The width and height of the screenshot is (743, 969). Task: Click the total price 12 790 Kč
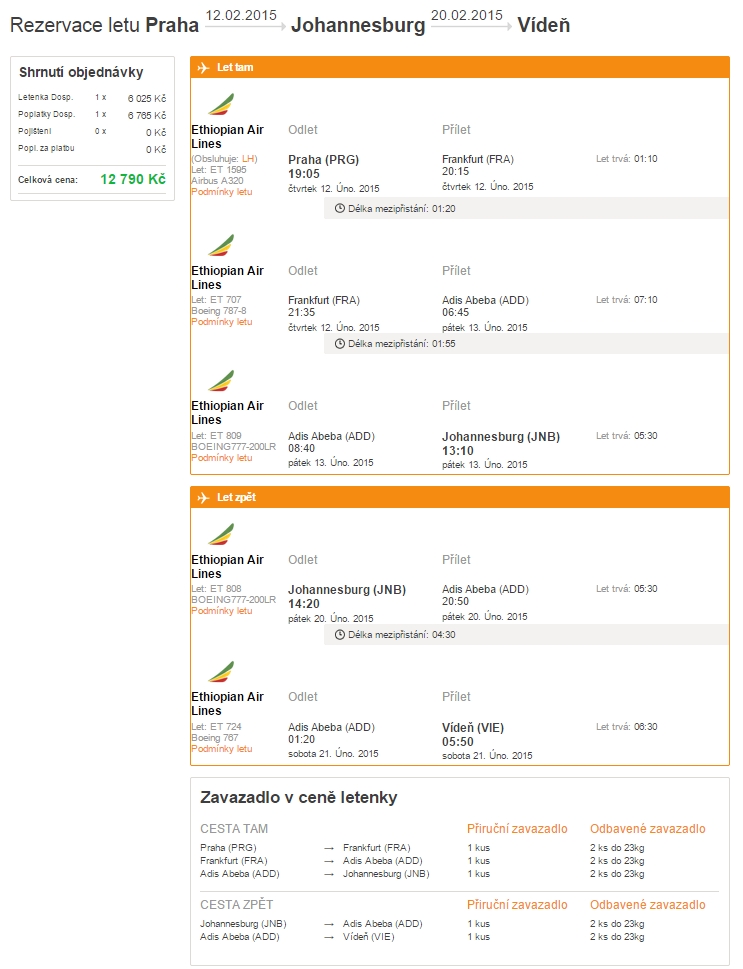click(133, 179)
